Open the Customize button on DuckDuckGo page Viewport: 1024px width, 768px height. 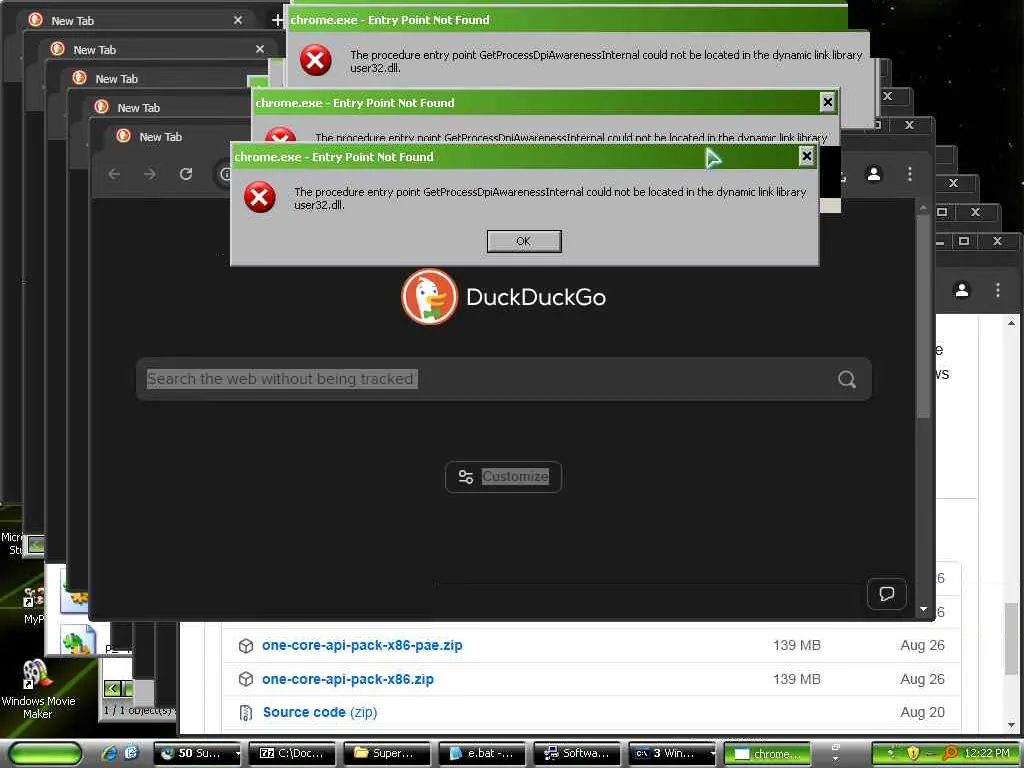503,477
